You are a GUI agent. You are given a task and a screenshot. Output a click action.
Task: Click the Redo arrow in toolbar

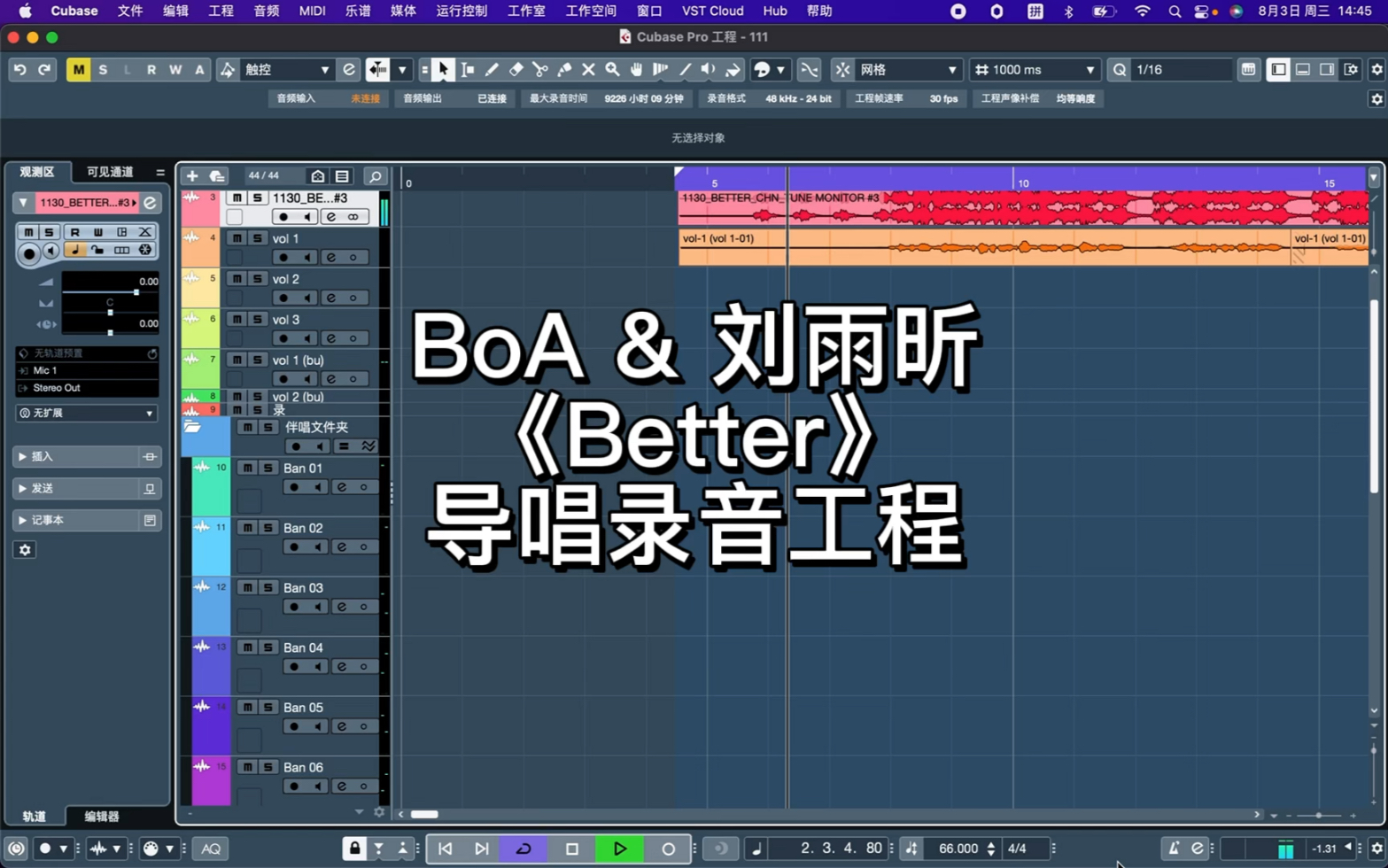43,70
